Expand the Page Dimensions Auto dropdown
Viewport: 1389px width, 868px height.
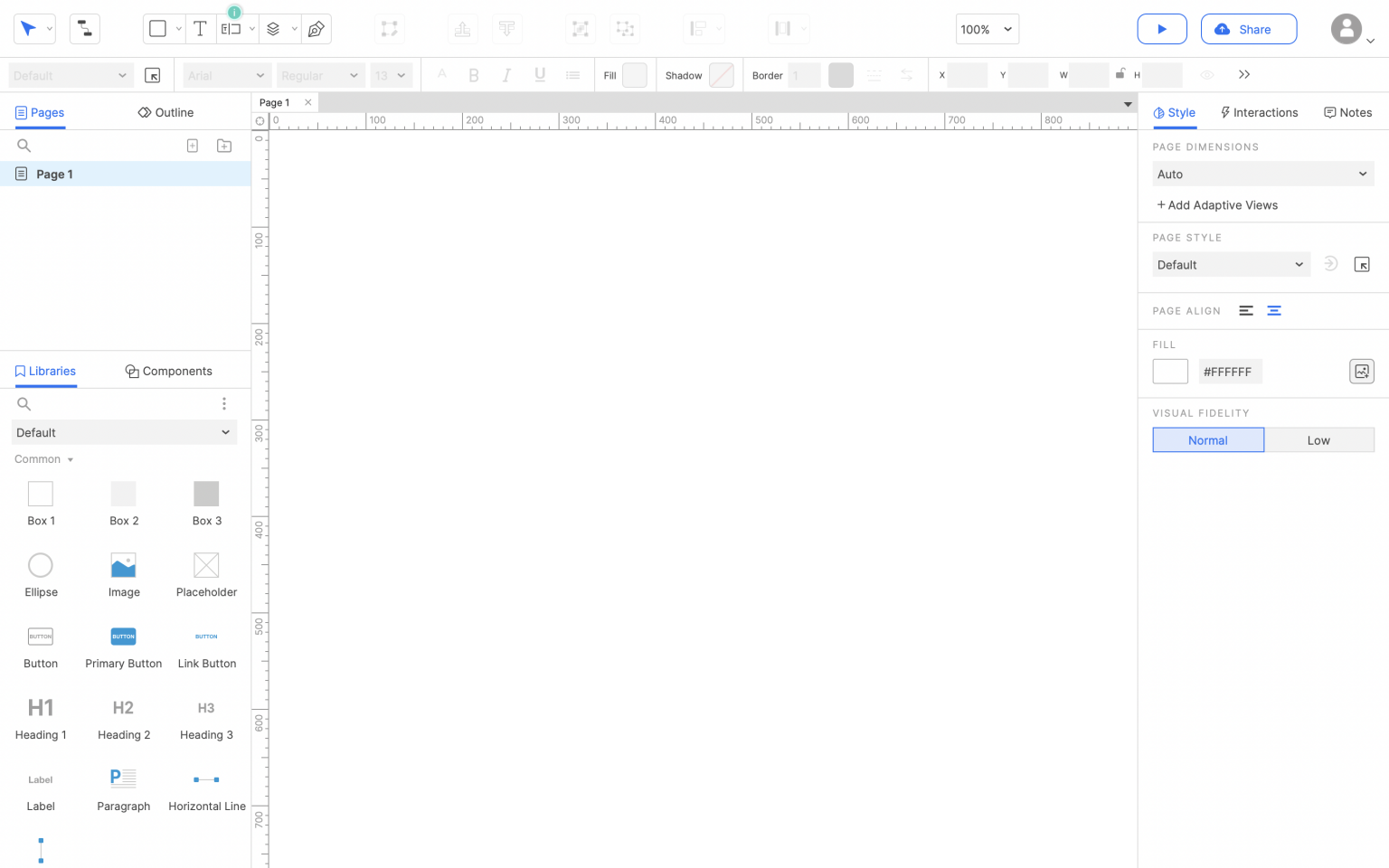[1262, 175]
